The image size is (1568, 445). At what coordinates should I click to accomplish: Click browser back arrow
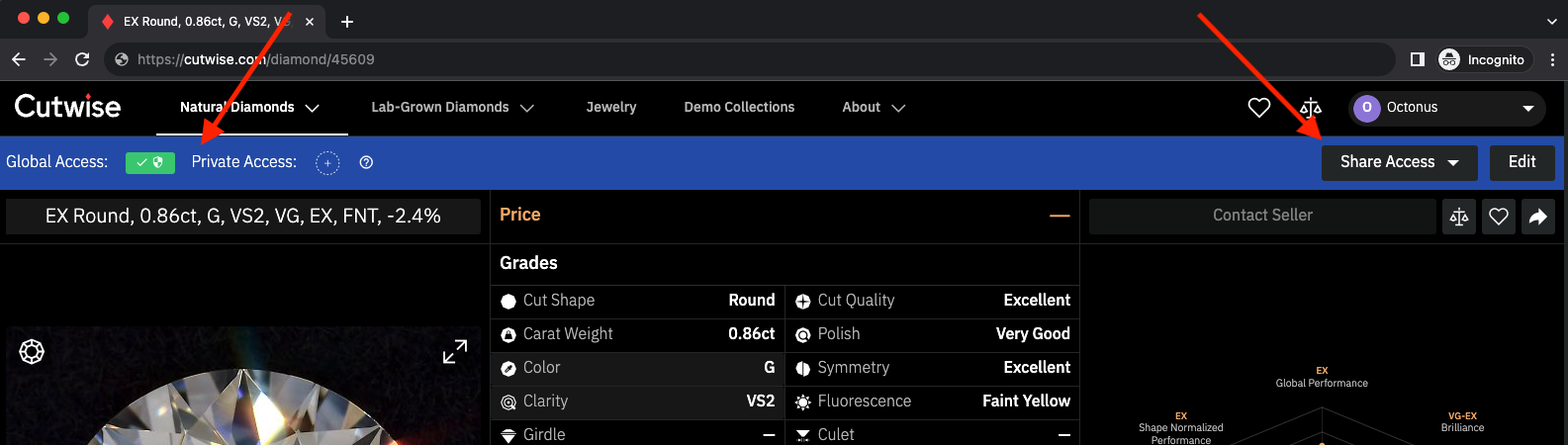pyautogui.click(x=19, y=59)
